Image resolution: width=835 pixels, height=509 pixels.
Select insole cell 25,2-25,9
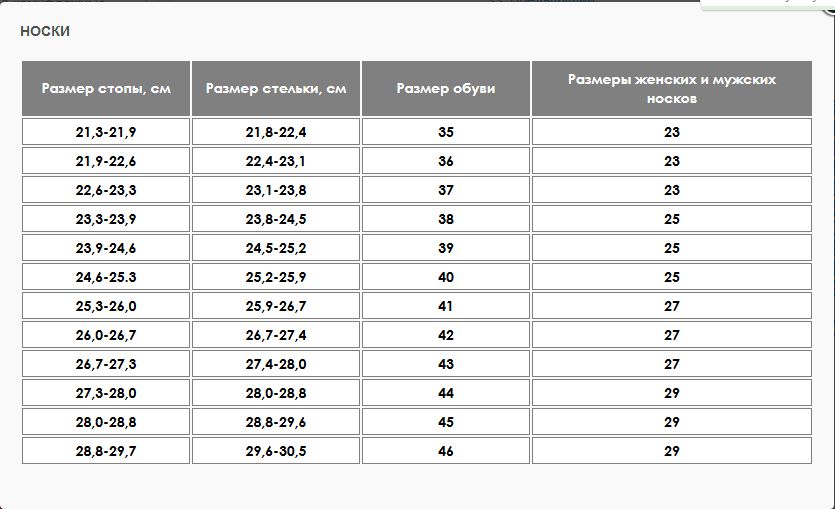coord(276,277)
